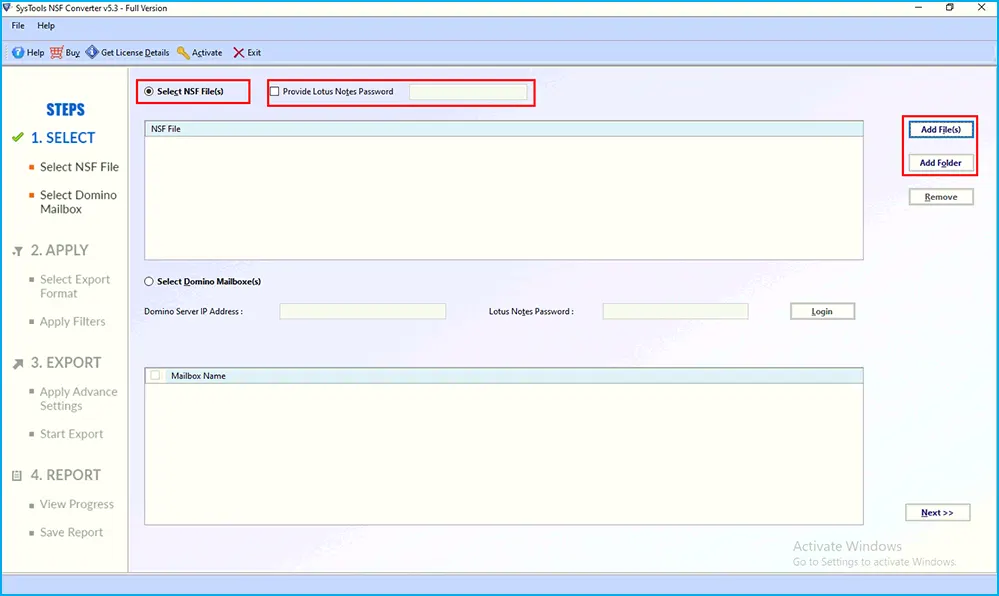Click the green checkmark beside 1. SELECT

[x=18, y=137]
